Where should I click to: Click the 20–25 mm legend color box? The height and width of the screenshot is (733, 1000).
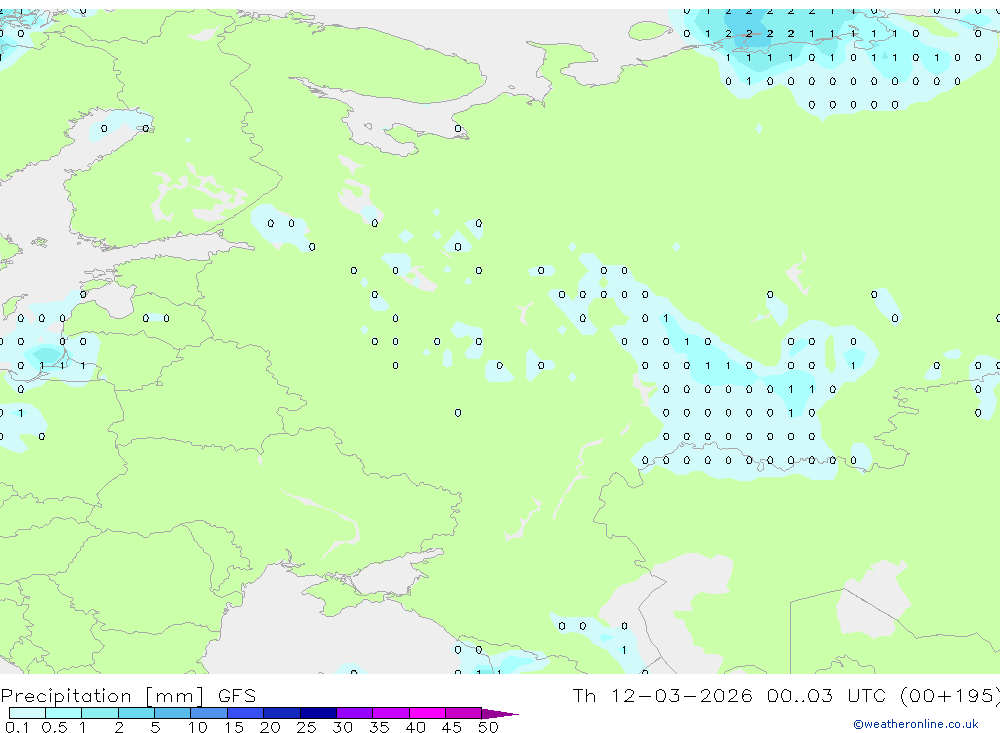tap(282, 713)
